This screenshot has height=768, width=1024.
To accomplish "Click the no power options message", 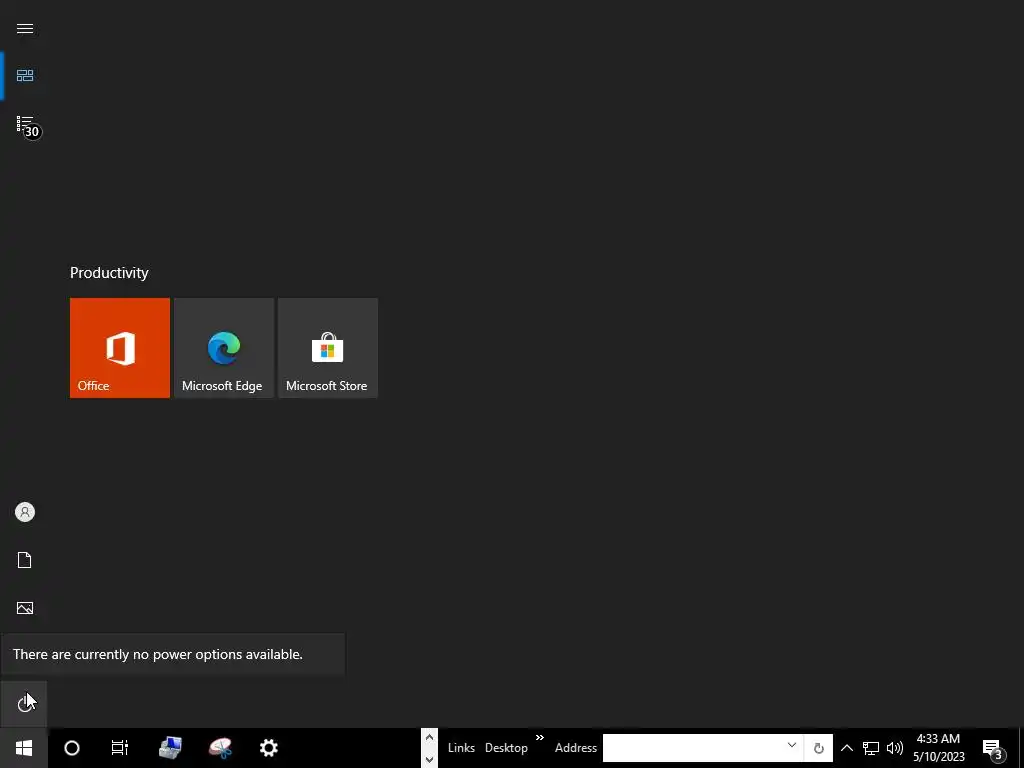I will coord(157,654).
